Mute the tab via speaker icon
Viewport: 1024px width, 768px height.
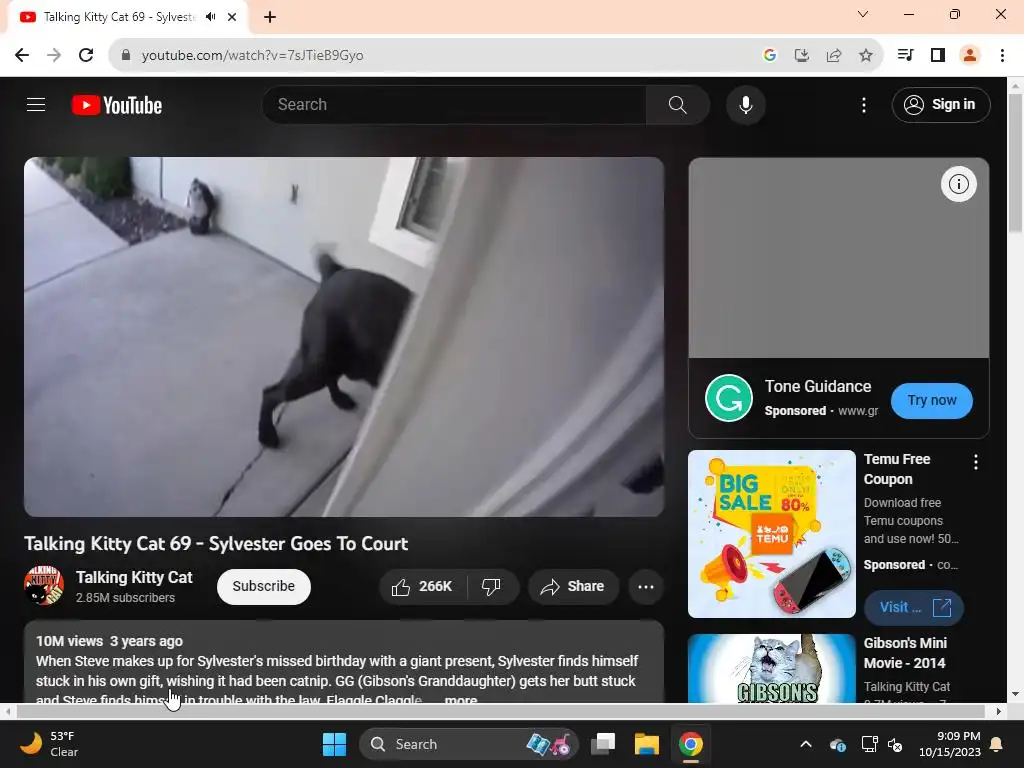[x=210, y=17]
